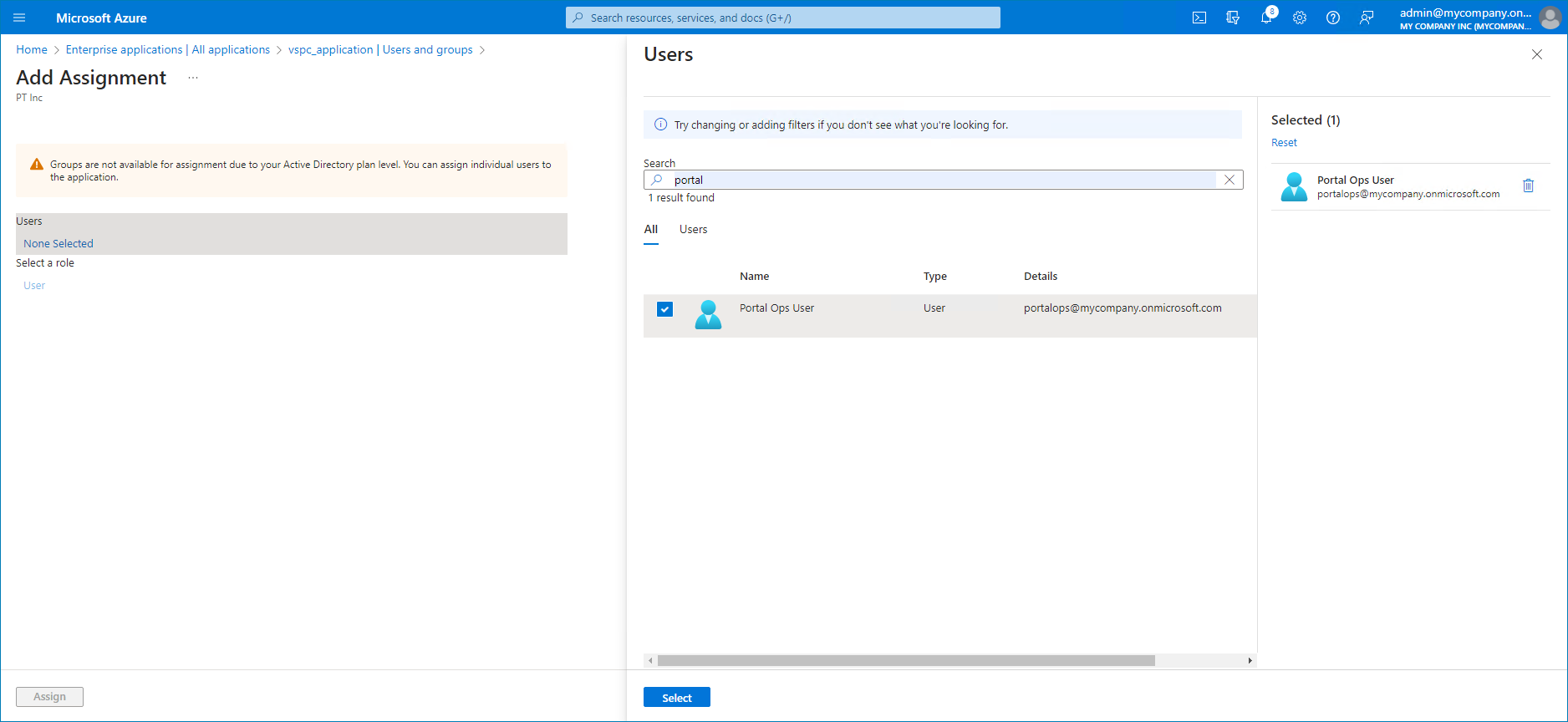
Task: Remove Portal Ops User with trash icon
Action: click(x=1528, y=186)
